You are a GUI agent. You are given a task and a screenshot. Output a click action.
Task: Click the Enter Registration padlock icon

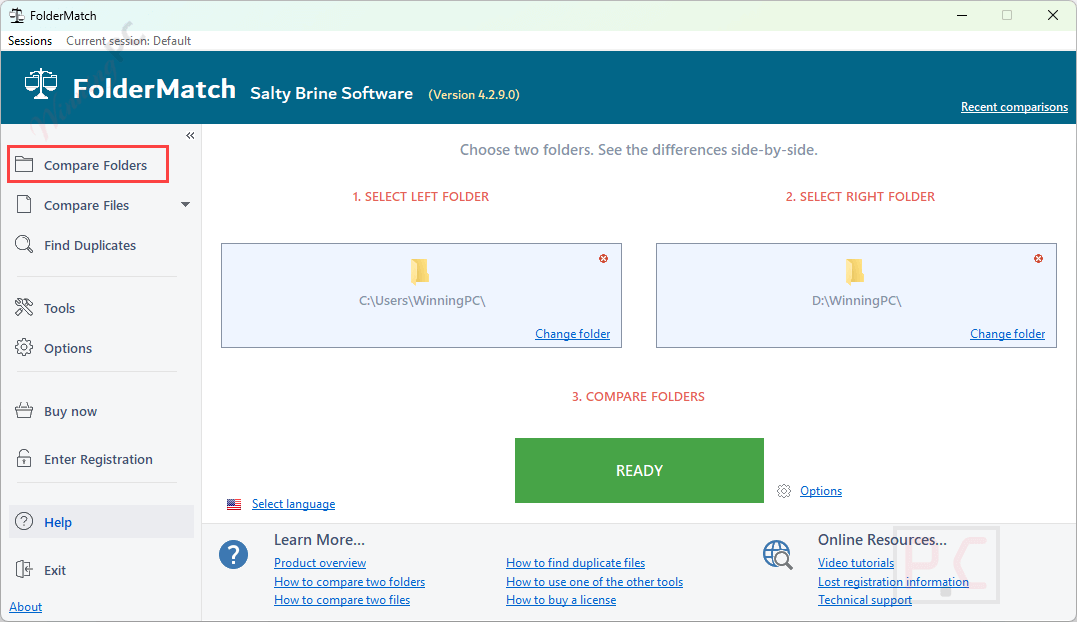24,458
